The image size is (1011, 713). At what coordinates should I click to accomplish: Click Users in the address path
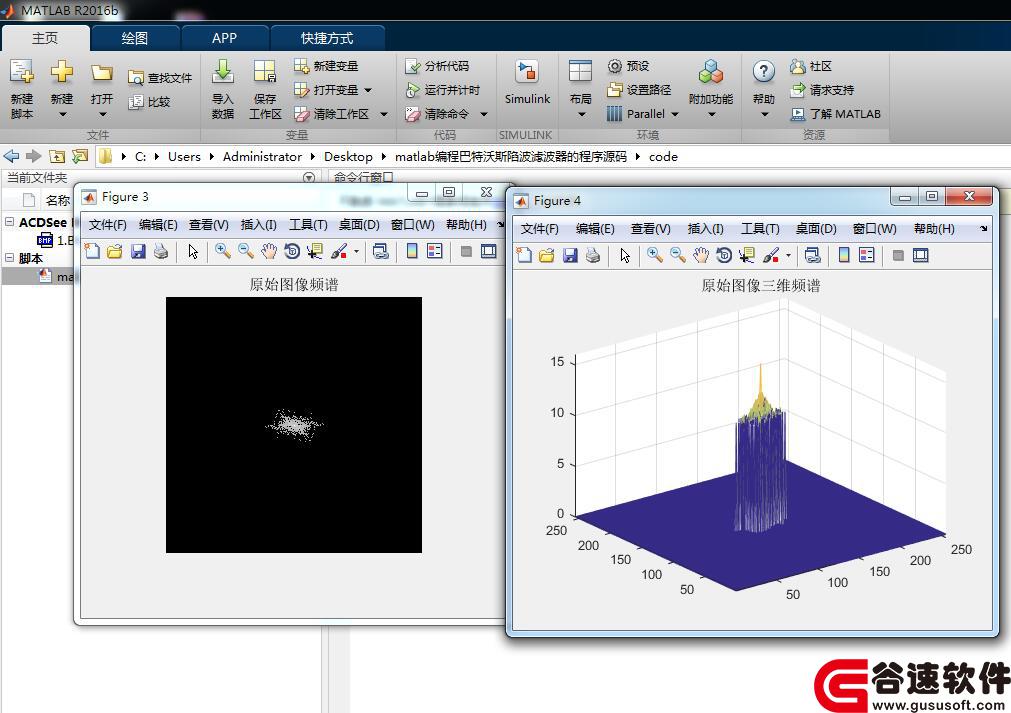click(184, 157)
